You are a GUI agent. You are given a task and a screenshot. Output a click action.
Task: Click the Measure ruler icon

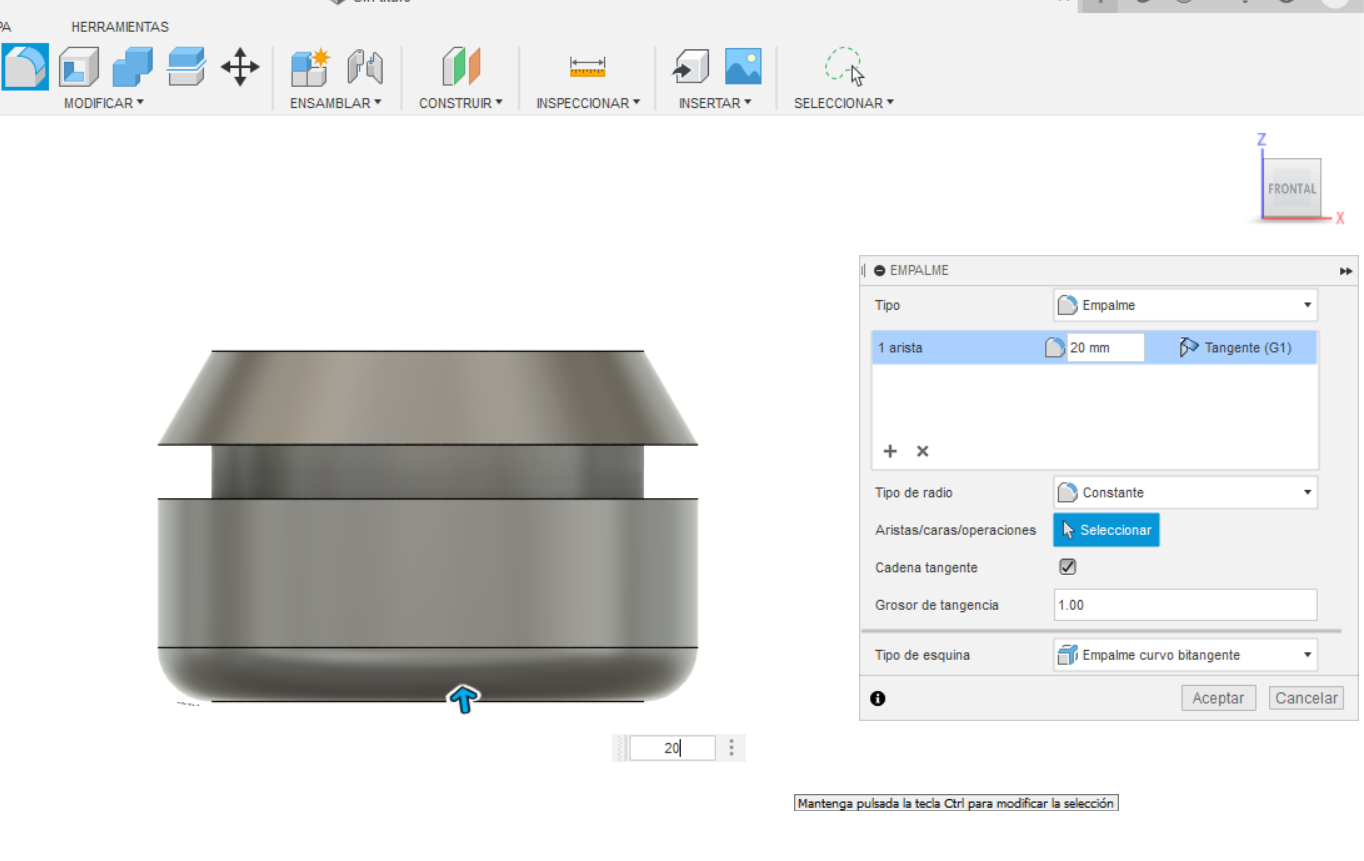[588, 67]
